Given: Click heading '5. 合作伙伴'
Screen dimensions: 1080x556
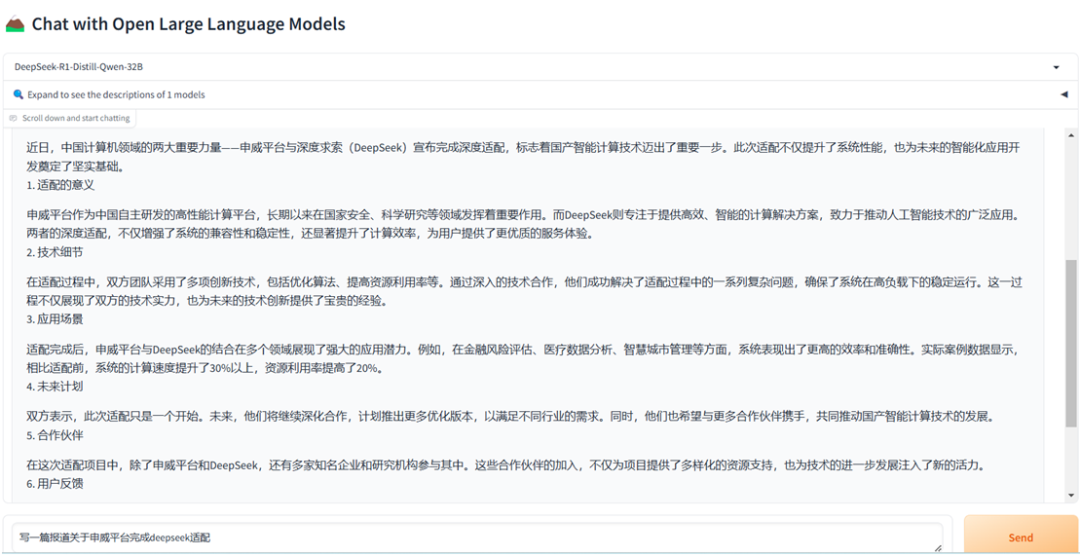Looking at the screenshot, I should [55, 435].
